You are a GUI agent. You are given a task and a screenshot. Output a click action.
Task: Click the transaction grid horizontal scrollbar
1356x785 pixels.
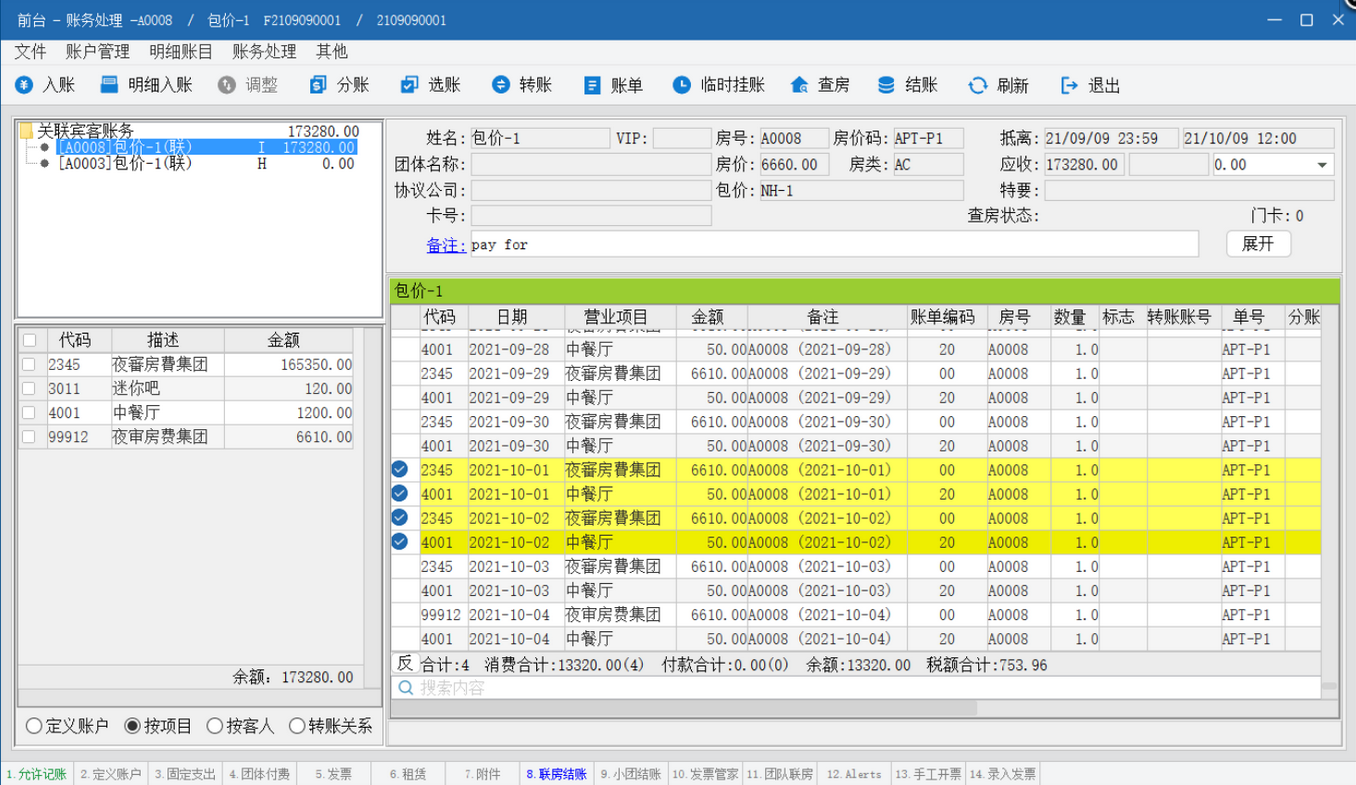click(x=685, y=708)
